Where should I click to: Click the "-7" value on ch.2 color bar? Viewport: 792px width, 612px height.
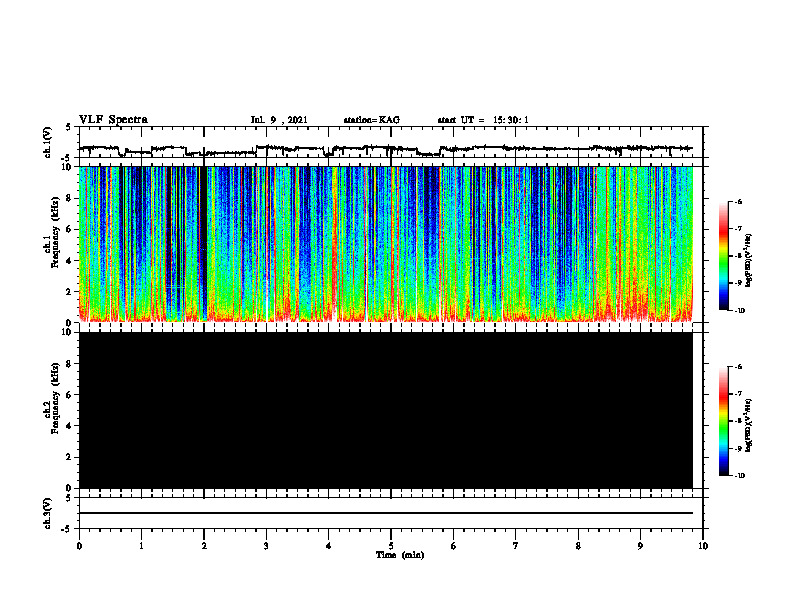738,394
